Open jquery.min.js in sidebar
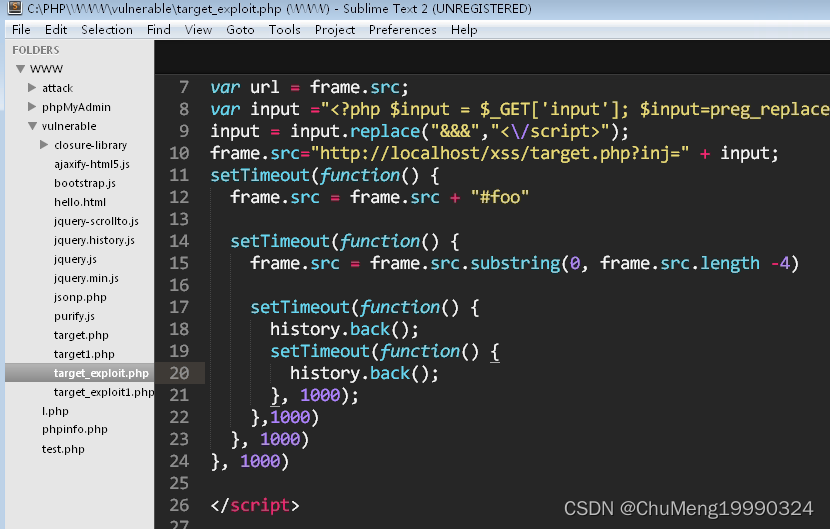Viewport: 830px width, 529px height. [86, 279]
